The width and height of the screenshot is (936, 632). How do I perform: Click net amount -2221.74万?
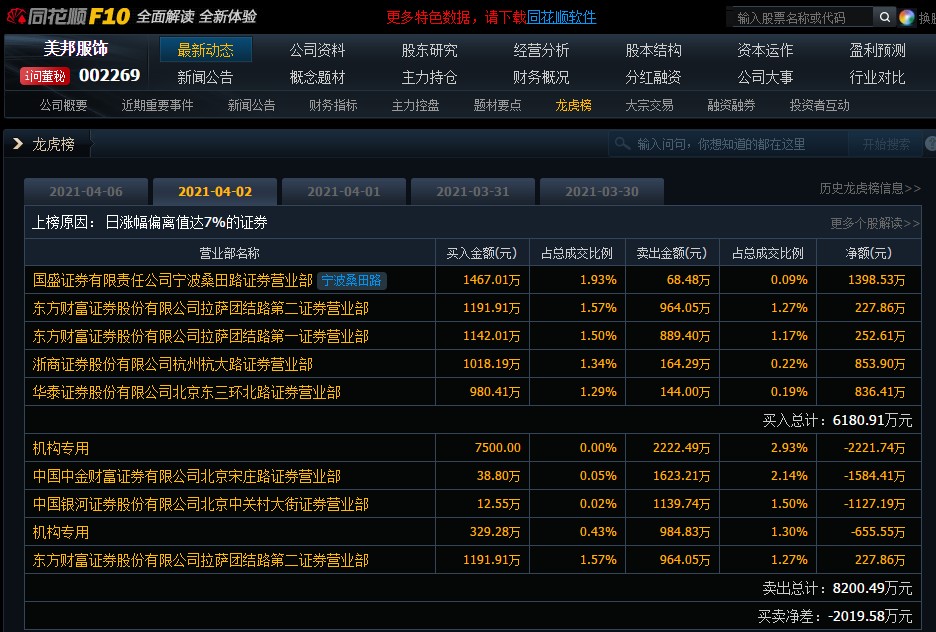point(874,448)
